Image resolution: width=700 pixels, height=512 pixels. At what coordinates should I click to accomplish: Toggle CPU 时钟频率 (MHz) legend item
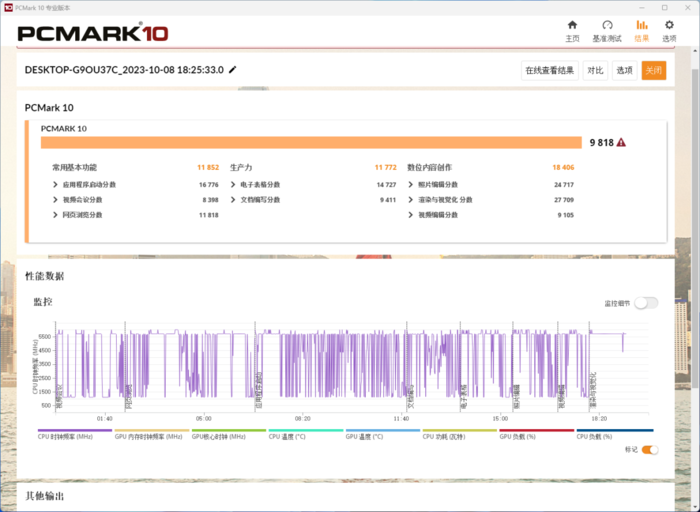pyautogui.click(x=75, y=434)
